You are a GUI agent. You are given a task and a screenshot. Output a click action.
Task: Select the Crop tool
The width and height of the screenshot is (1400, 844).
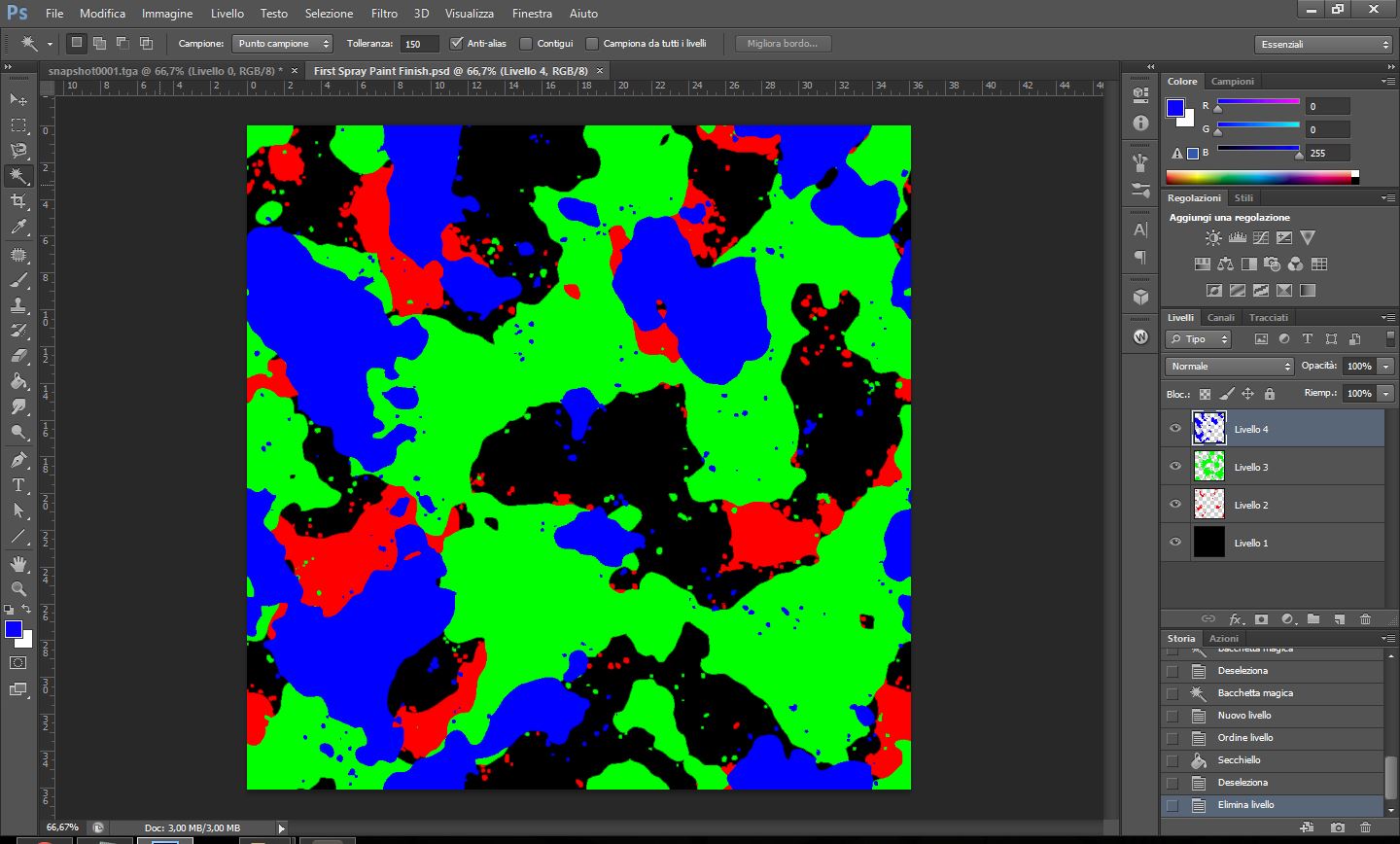point(18,201)
